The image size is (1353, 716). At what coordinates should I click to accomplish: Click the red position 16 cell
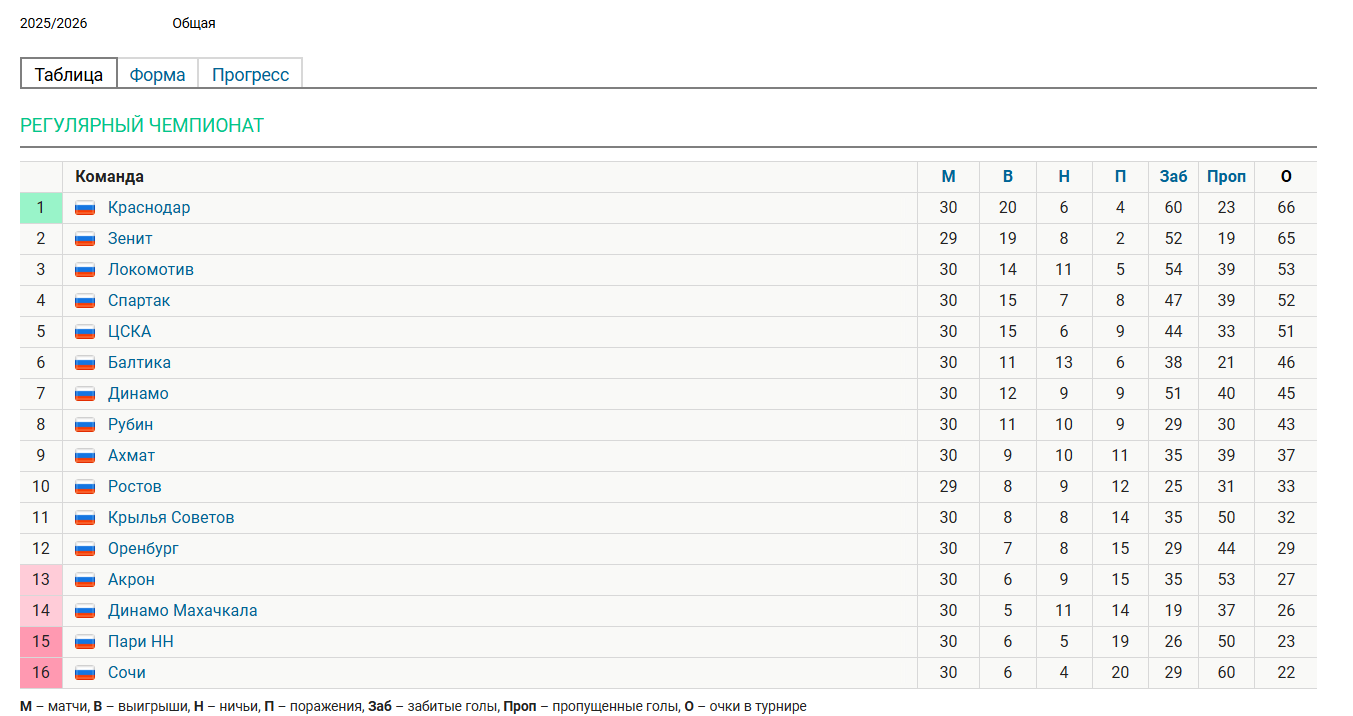click(41, 673)
